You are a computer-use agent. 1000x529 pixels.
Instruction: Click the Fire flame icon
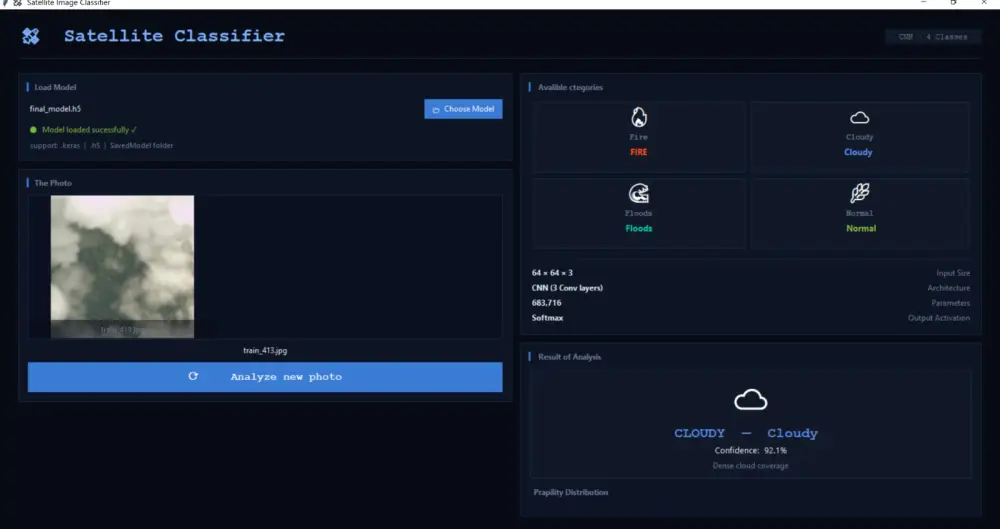[x=638, y=117]
